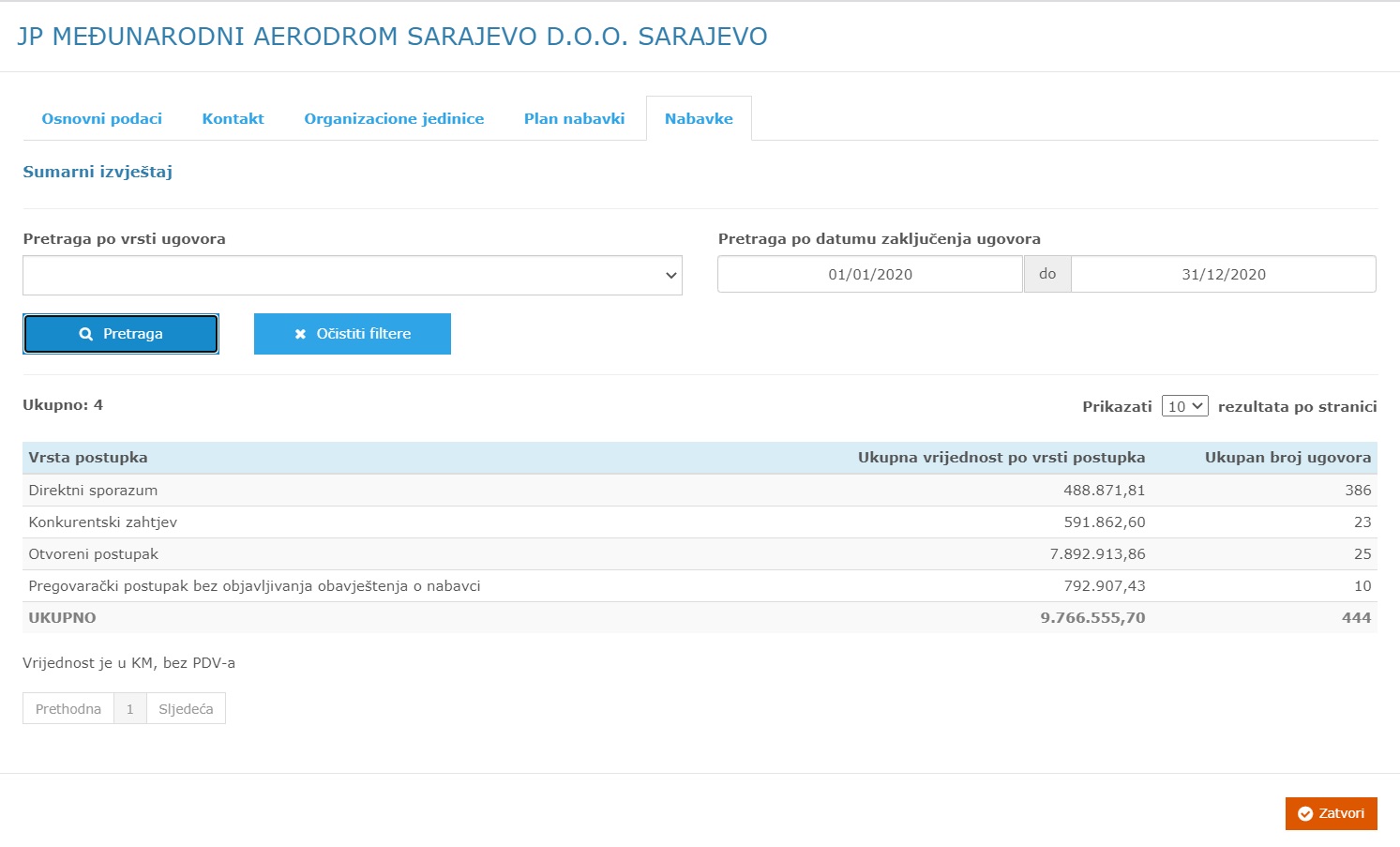The width and height of the screenshot is (1400, 847).
Task: Edit the end date 31/12/2020 field
Action: [x=1224, y=274]
